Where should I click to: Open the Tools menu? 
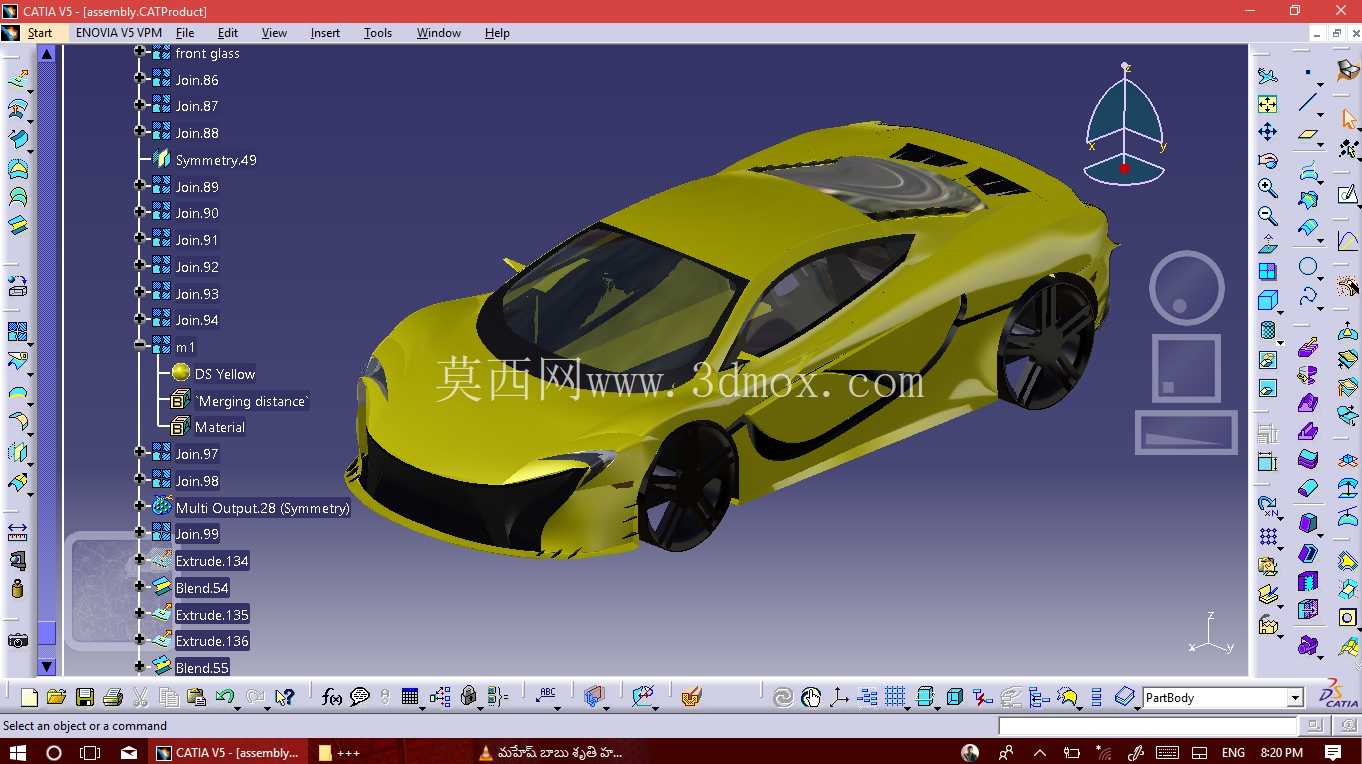point(378,33)
